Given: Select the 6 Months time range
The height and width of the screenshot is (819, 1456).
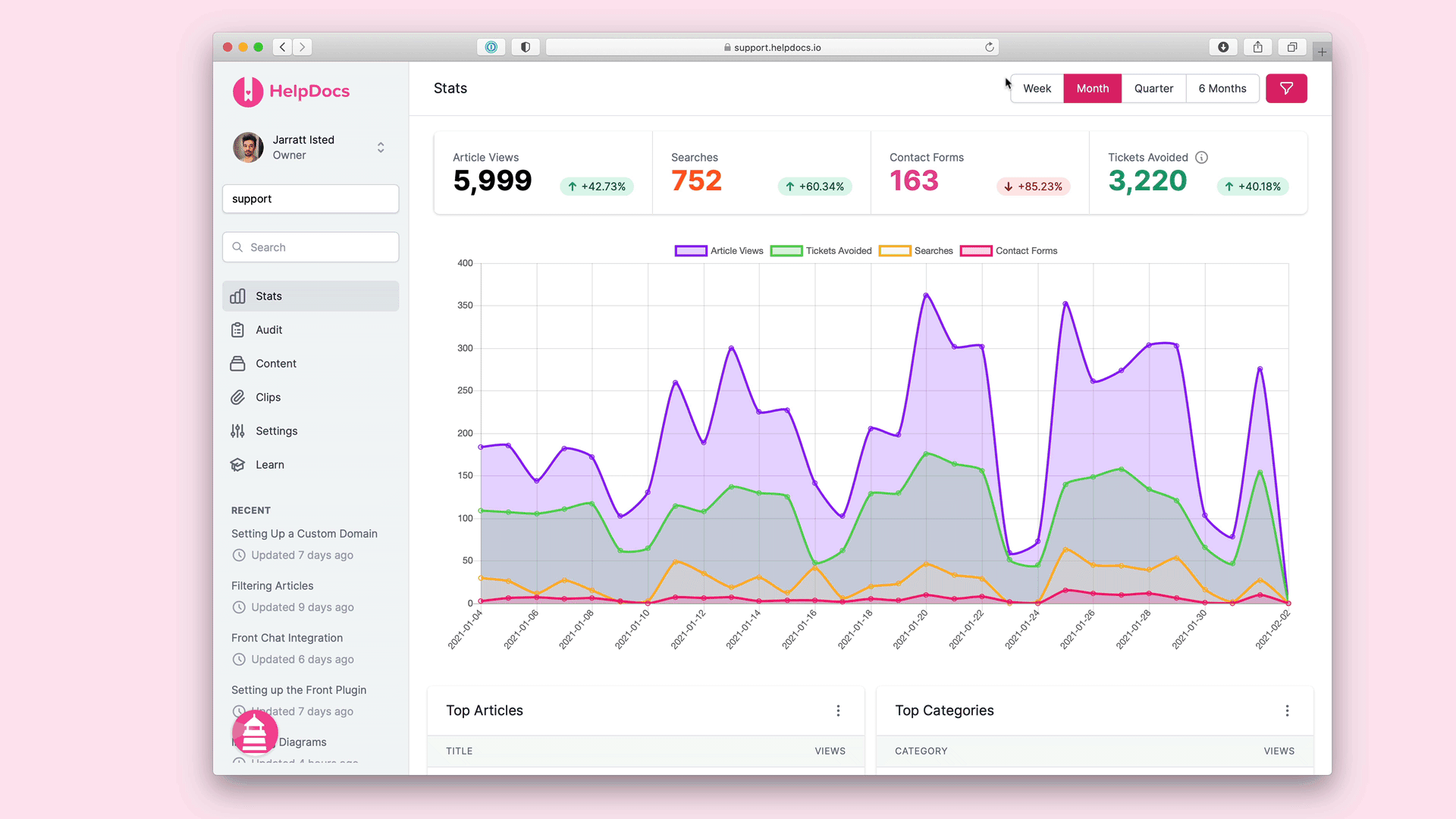Looking at the screenshot, I should [x=1222, y=89].
